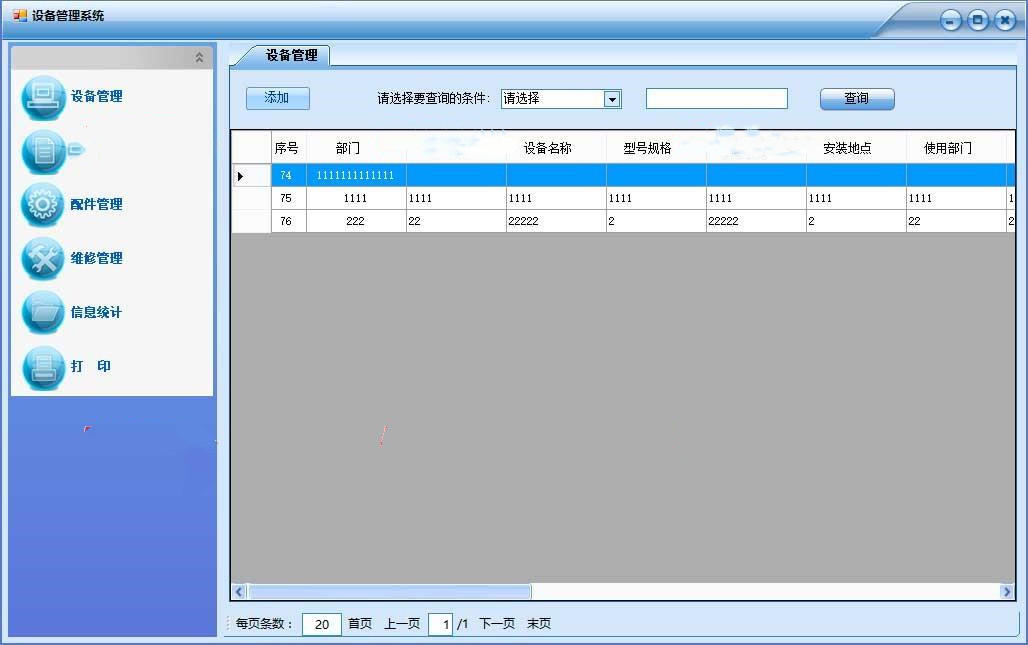Open 打印 sidebar label
The height and width of the screenshot is (645, 1028).
point(90,366)
